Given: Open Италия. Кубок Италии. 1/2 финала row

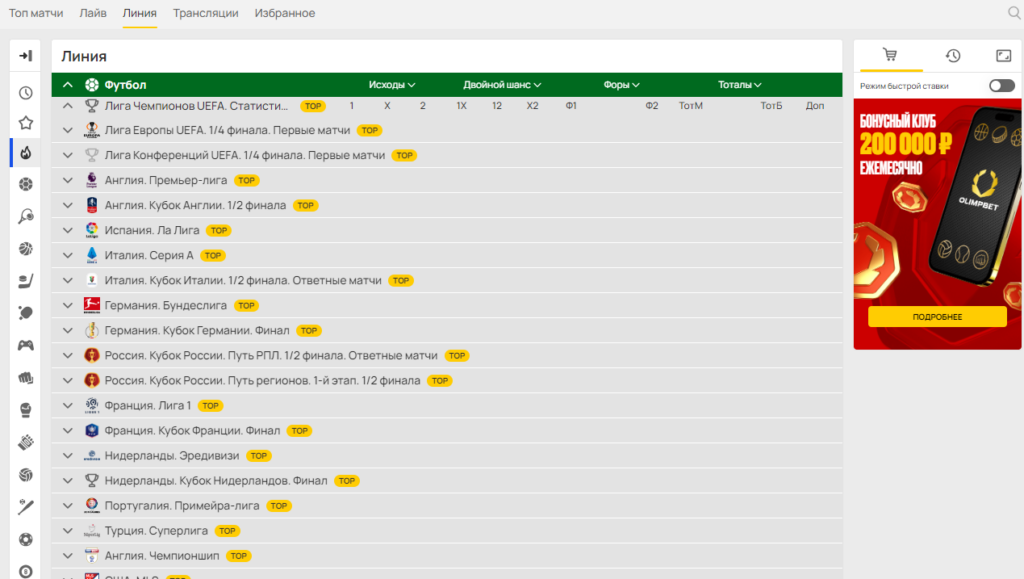Looking at the screenshot, I should [447, 280].
